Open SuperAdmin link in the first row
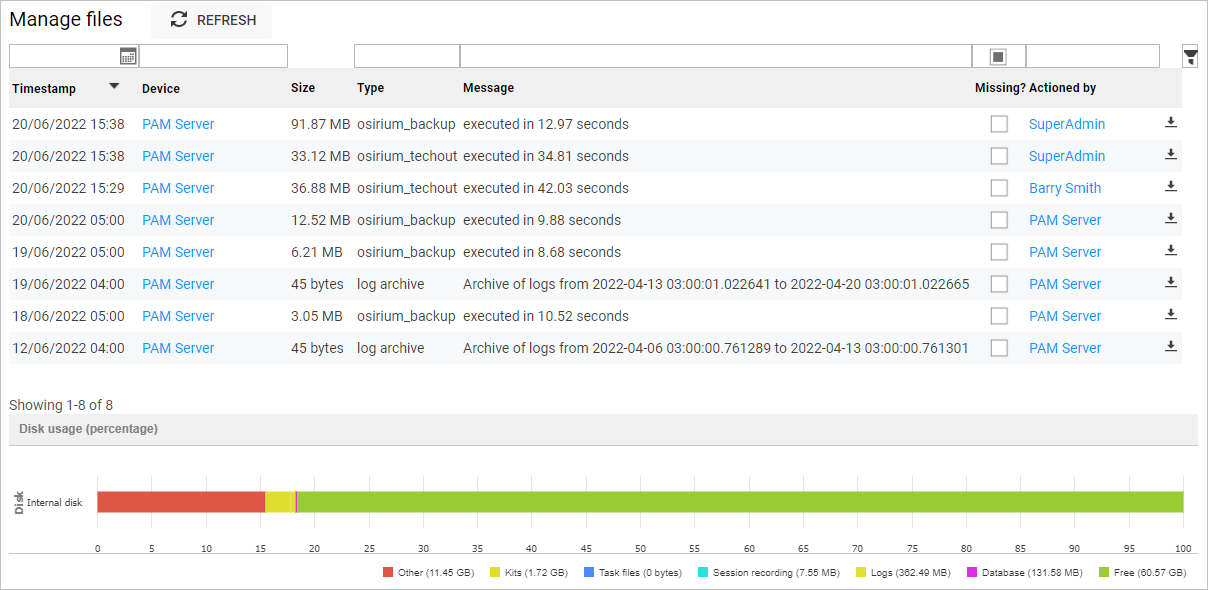The image size is (1208, 590). (1067, 124)
